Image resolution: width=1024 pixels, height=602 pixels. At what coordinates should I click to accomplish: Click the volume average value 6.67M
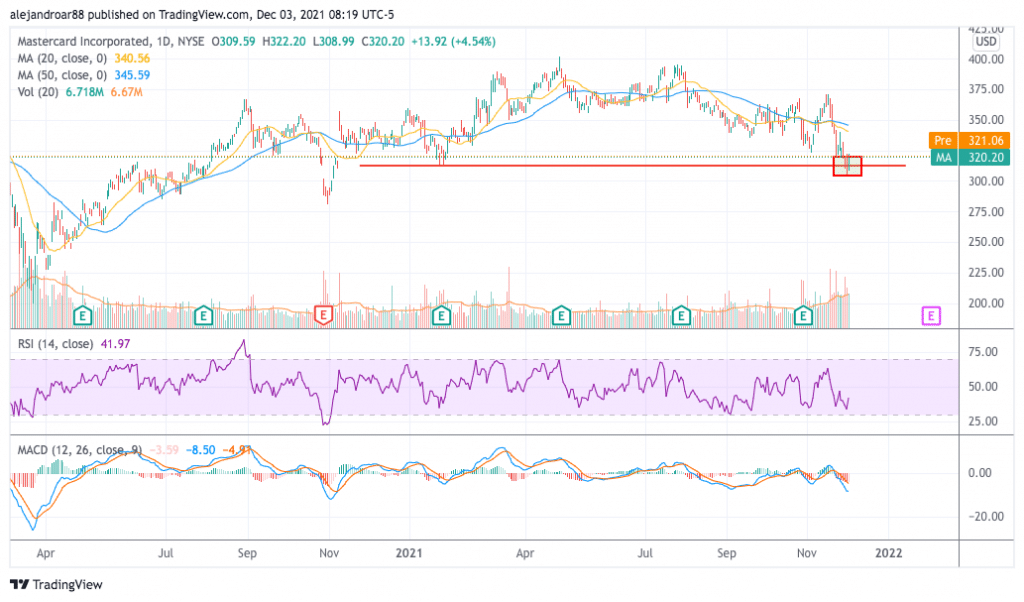click(x=126, y=92)
